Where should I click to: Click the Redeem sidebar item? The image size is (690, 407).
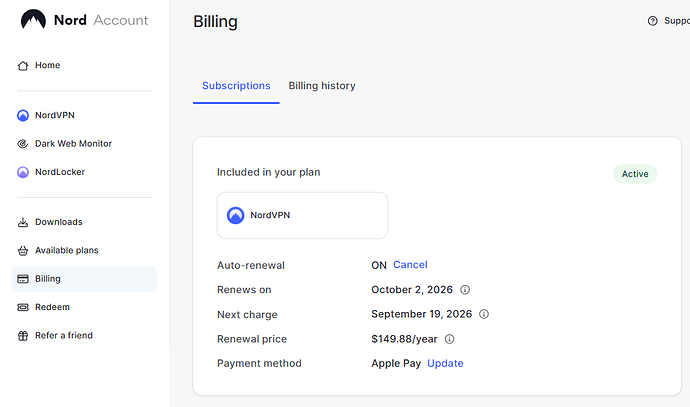[52, 307]
